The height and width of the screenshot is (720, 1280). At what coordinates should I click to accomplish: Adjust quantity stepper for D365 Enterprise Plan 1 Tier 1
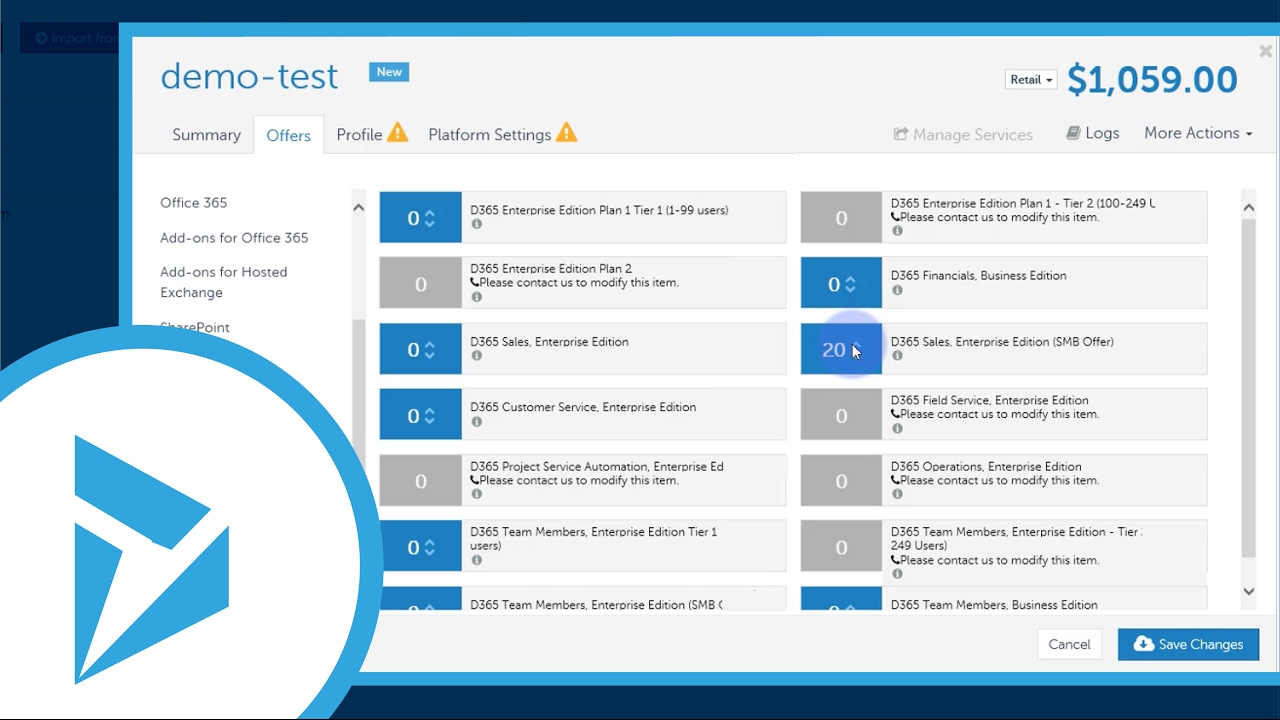(429, 218)
